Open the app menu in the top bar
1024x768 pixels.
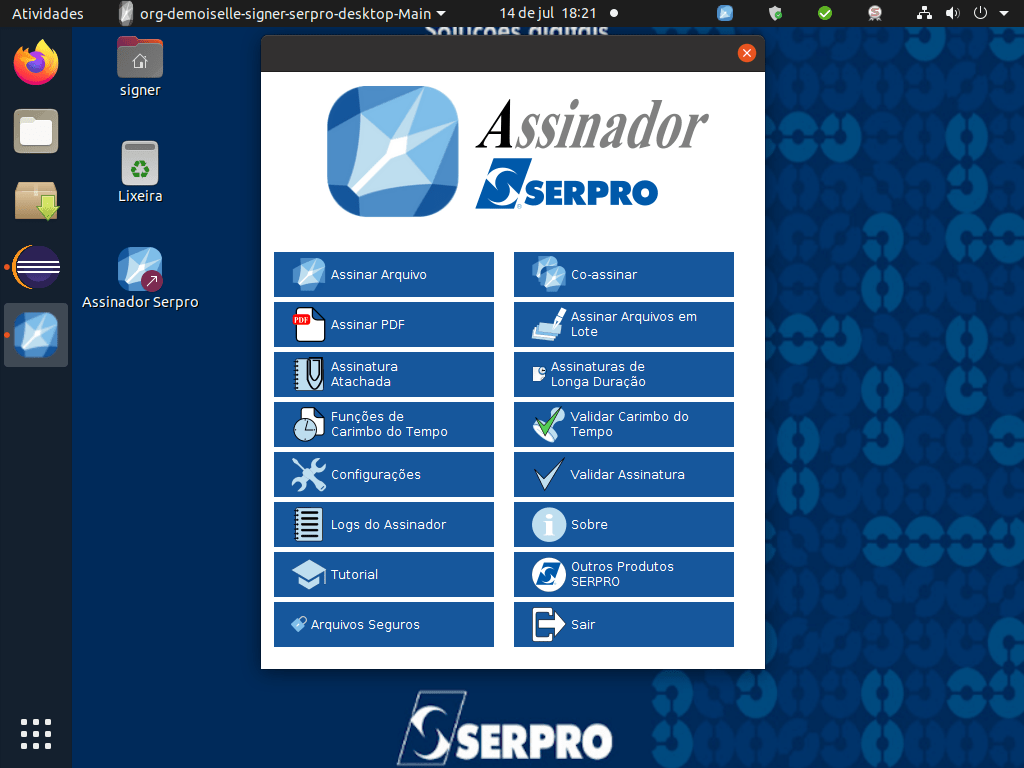282,14
